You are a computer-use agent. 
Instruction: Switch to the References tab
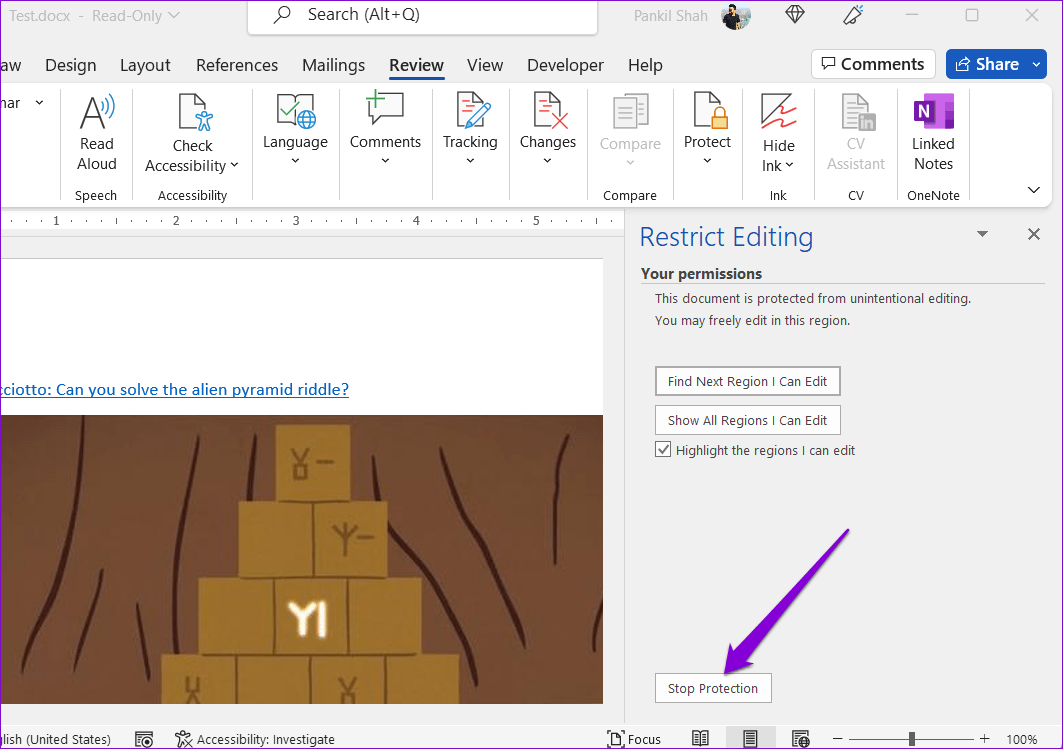point(237,65)
